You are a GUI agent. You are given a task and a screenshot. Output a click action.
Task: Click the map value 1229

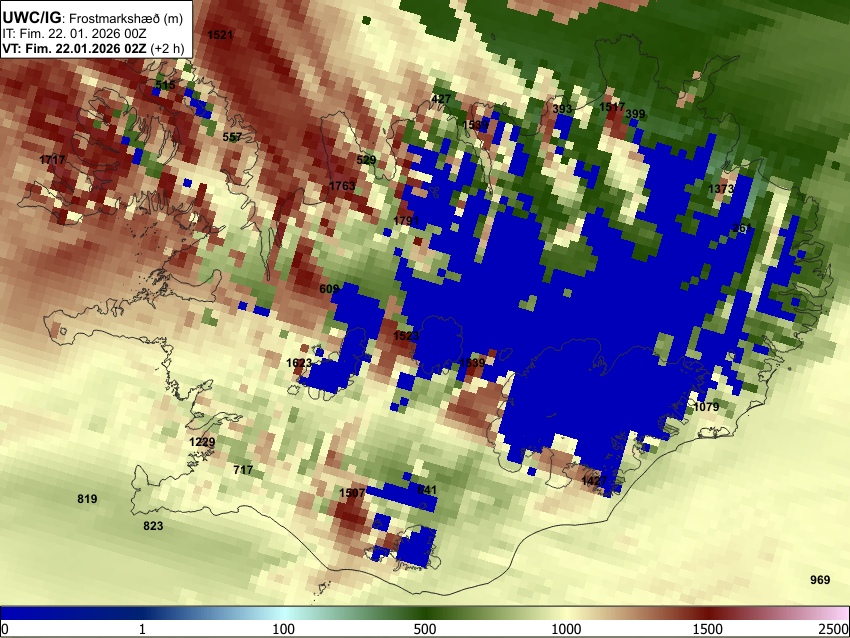click(x=202, y=442)
